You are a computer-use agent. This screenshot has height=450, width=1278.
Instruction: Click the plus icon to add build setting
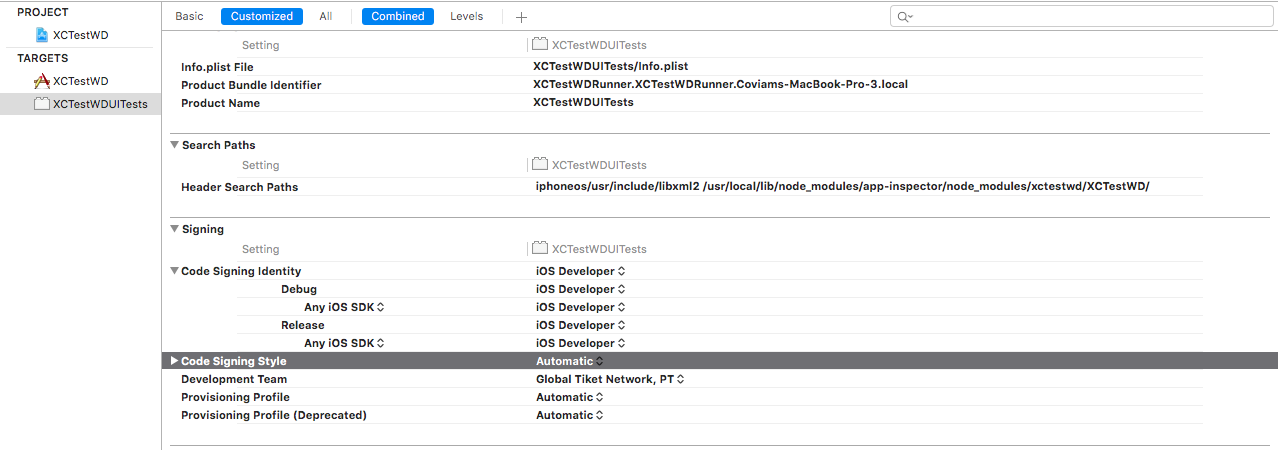[x=521, y=17]
